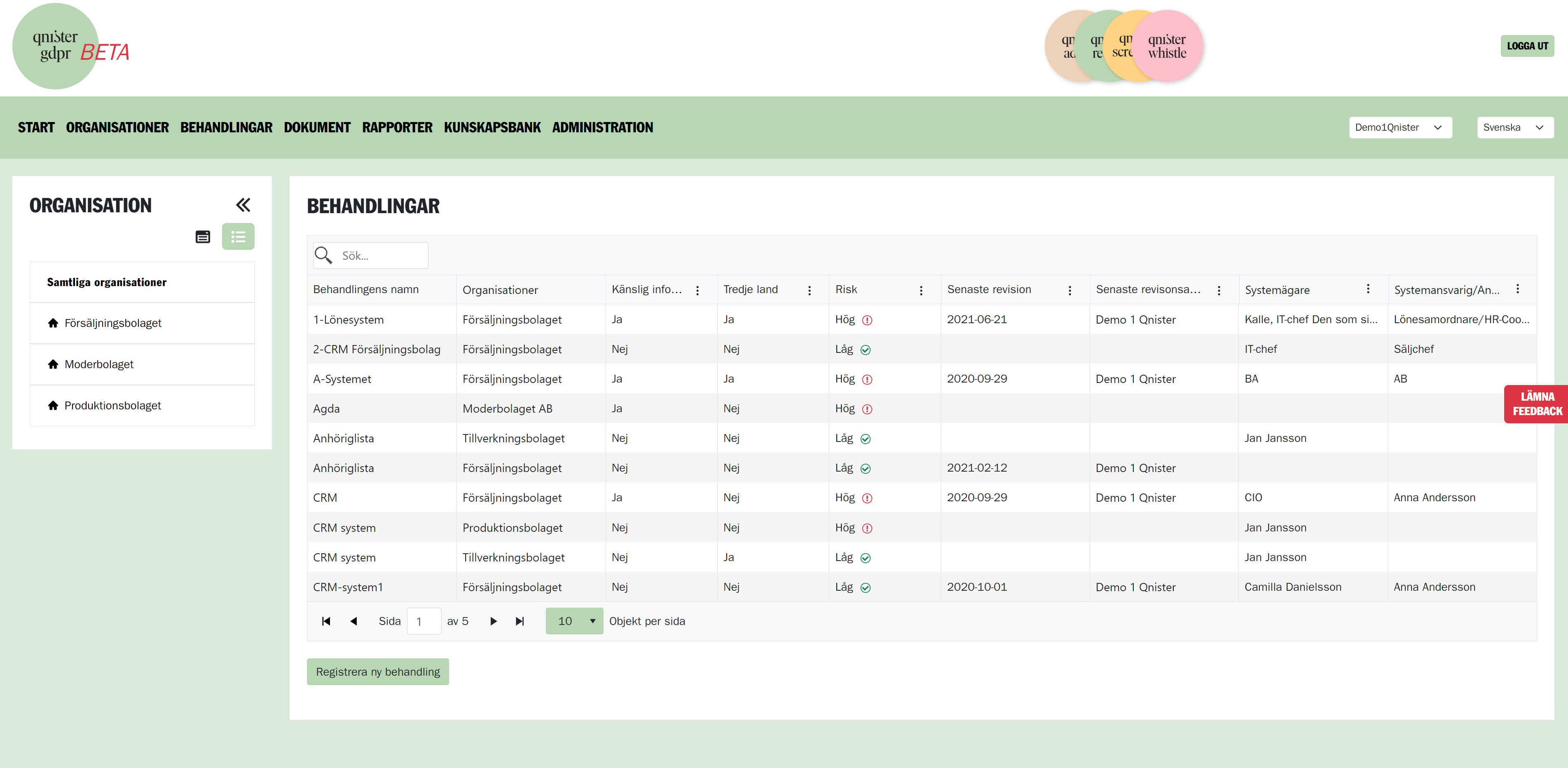Open Systemansvarig column options menu

(x=1517, y=289)
